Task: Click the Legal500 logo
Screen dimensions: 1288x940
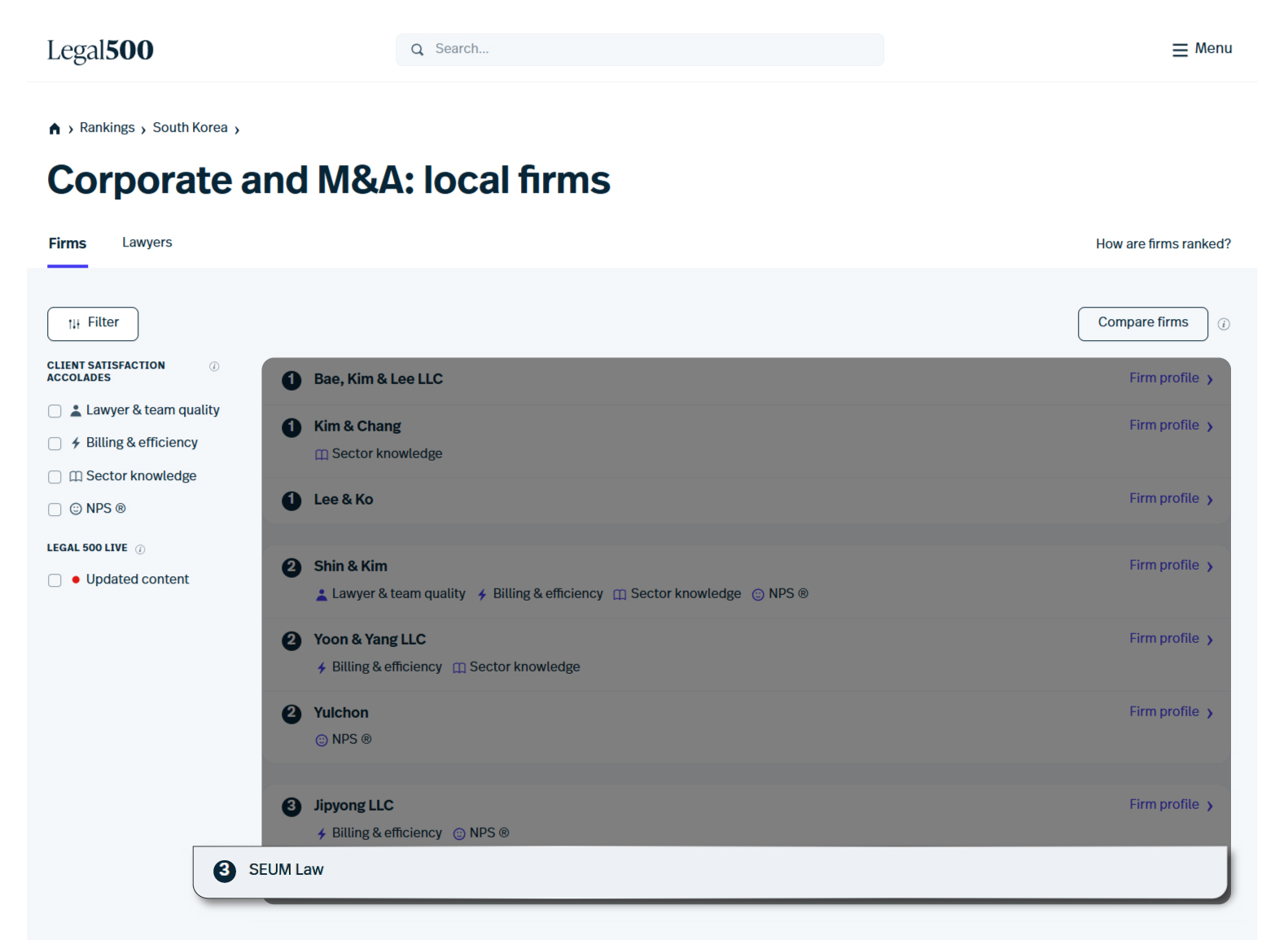Action: [100, 50]
